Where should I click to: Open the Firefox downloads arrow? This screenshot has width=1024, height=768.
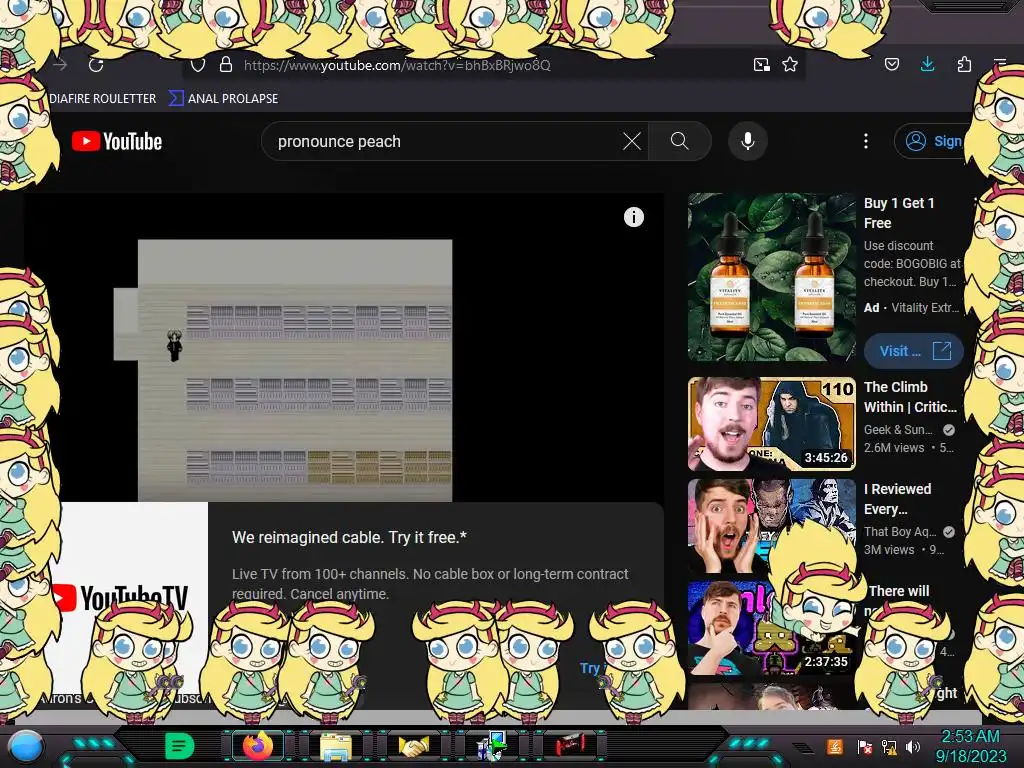click(927, 64)
